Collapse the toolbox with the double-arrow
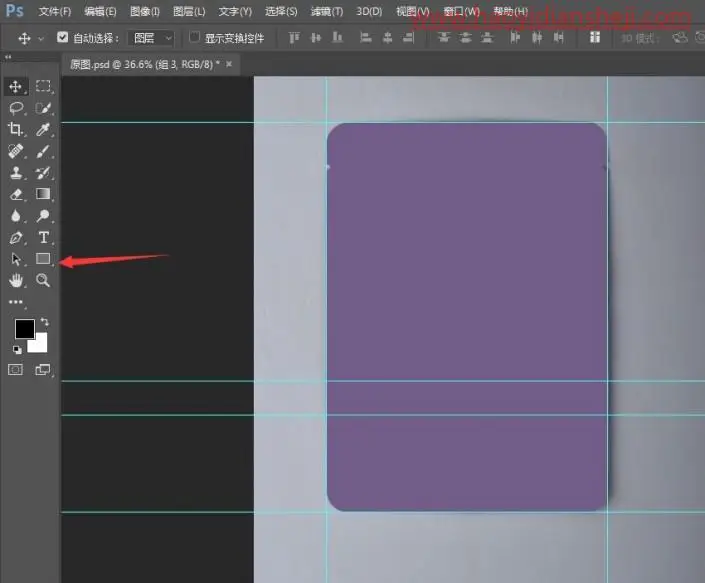Viewport: 705px width, 583px height. pyautogui.click(x=8, y=57)
